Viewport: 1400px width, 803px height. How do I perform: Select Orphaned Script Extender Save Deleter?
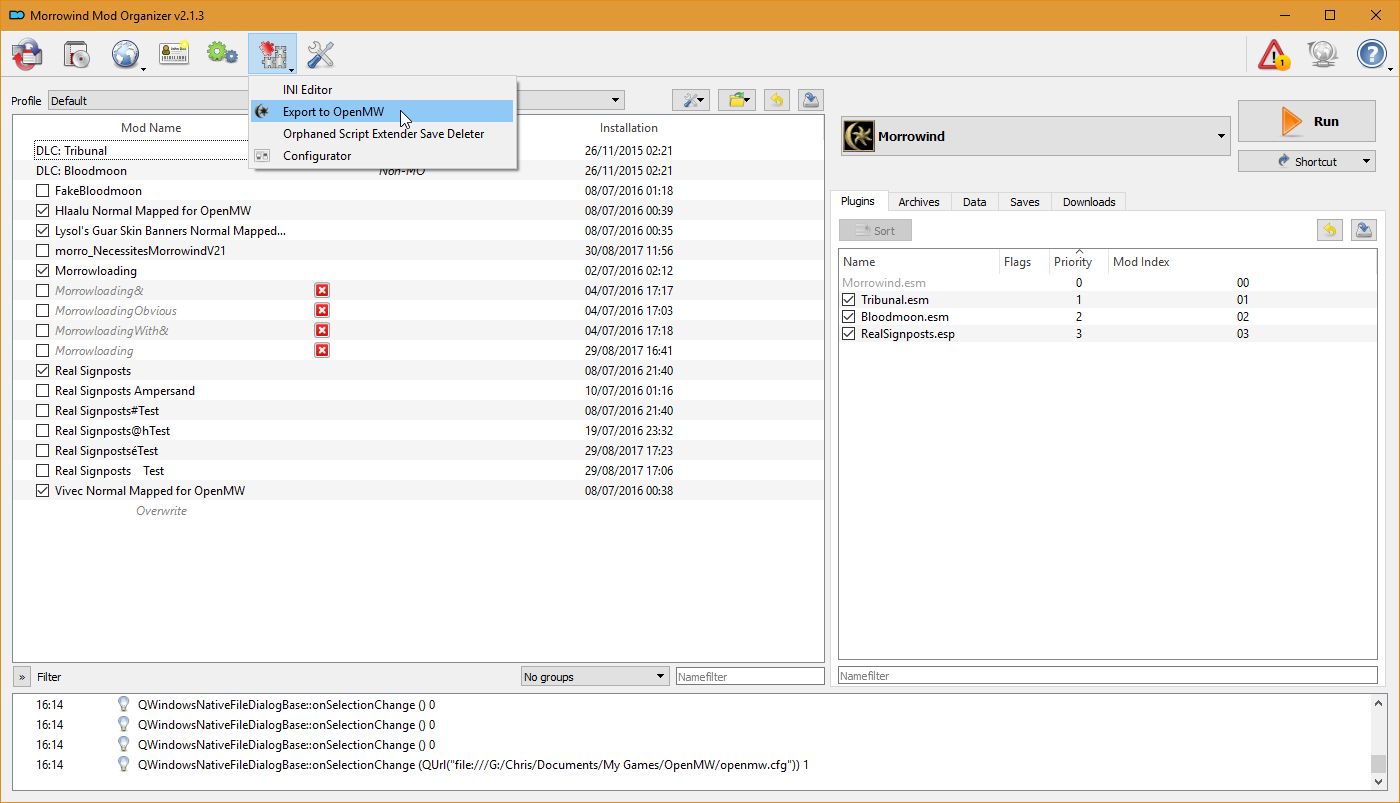point(382,133)
